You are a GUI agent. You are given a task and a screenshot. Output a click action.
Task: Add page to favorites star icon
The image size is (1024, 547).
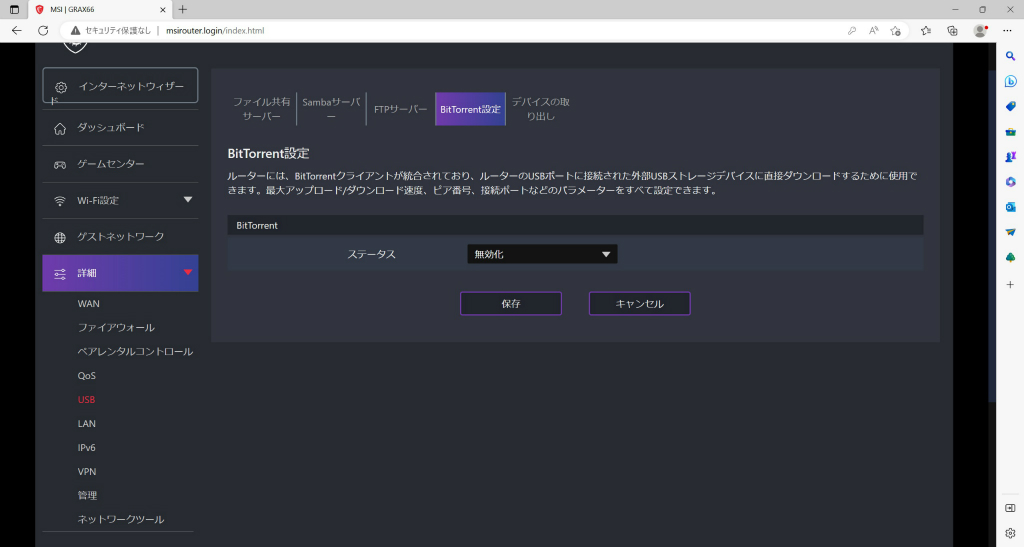point(895,31)
